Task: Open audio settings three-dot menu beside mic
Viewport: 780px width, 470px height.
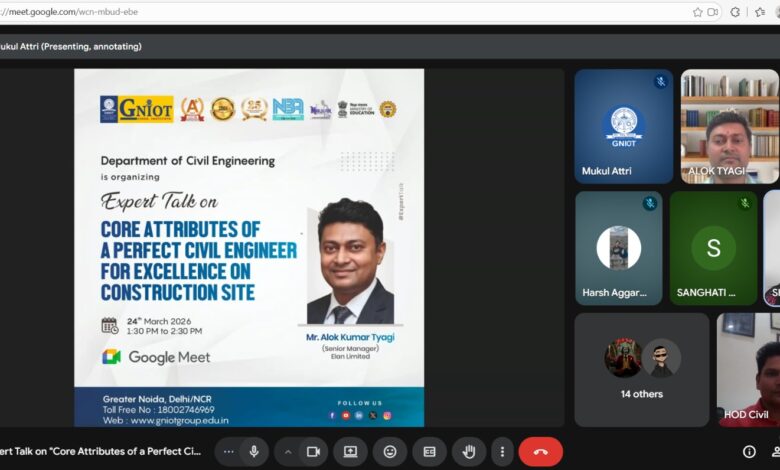Action: click(x=229, y=451)
